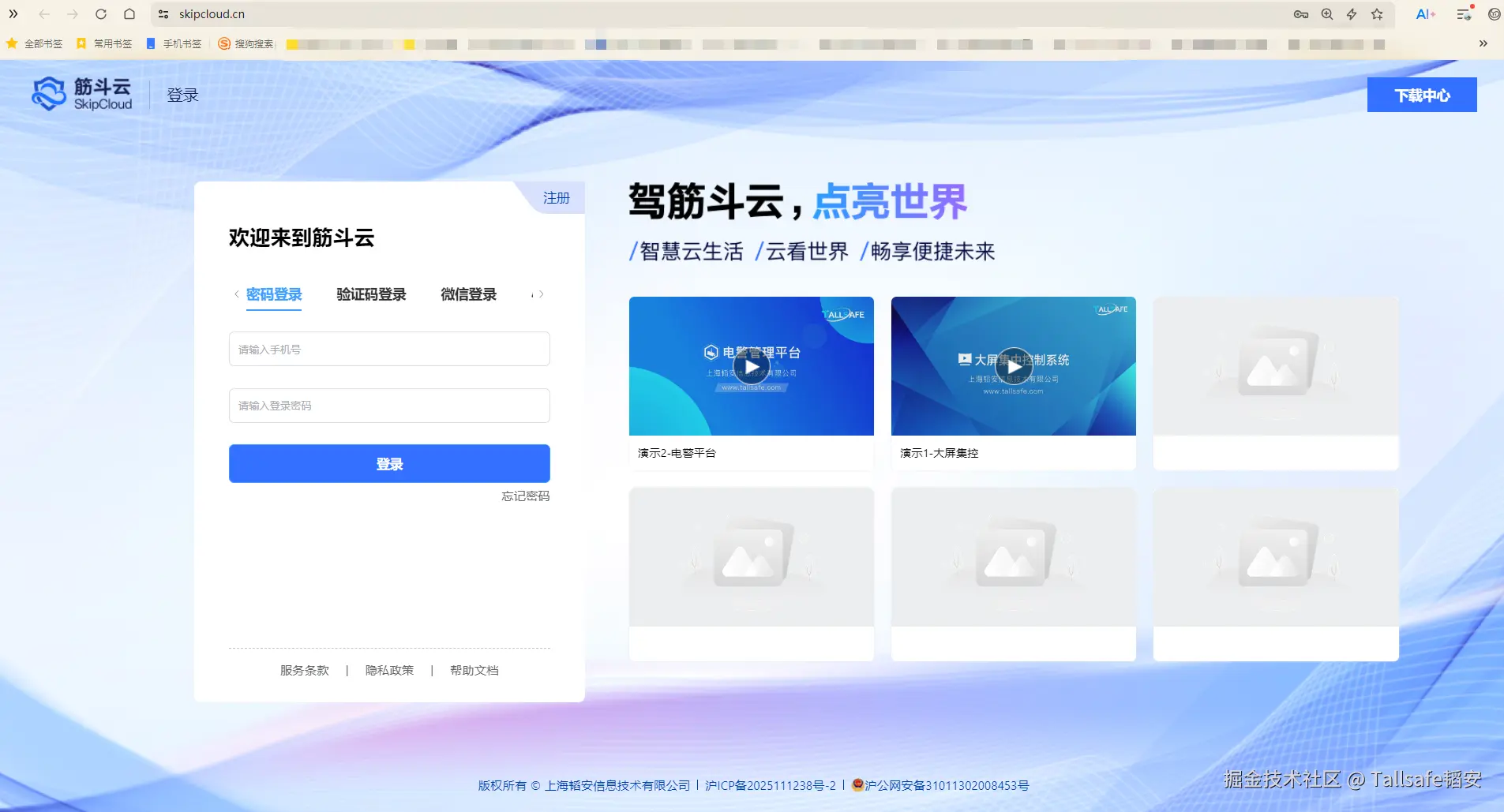The height and width of the screenshot is (812, 1504).
Task: Click the 筋斗云 SkipCloud logo
Action: [x=81, y=94]
